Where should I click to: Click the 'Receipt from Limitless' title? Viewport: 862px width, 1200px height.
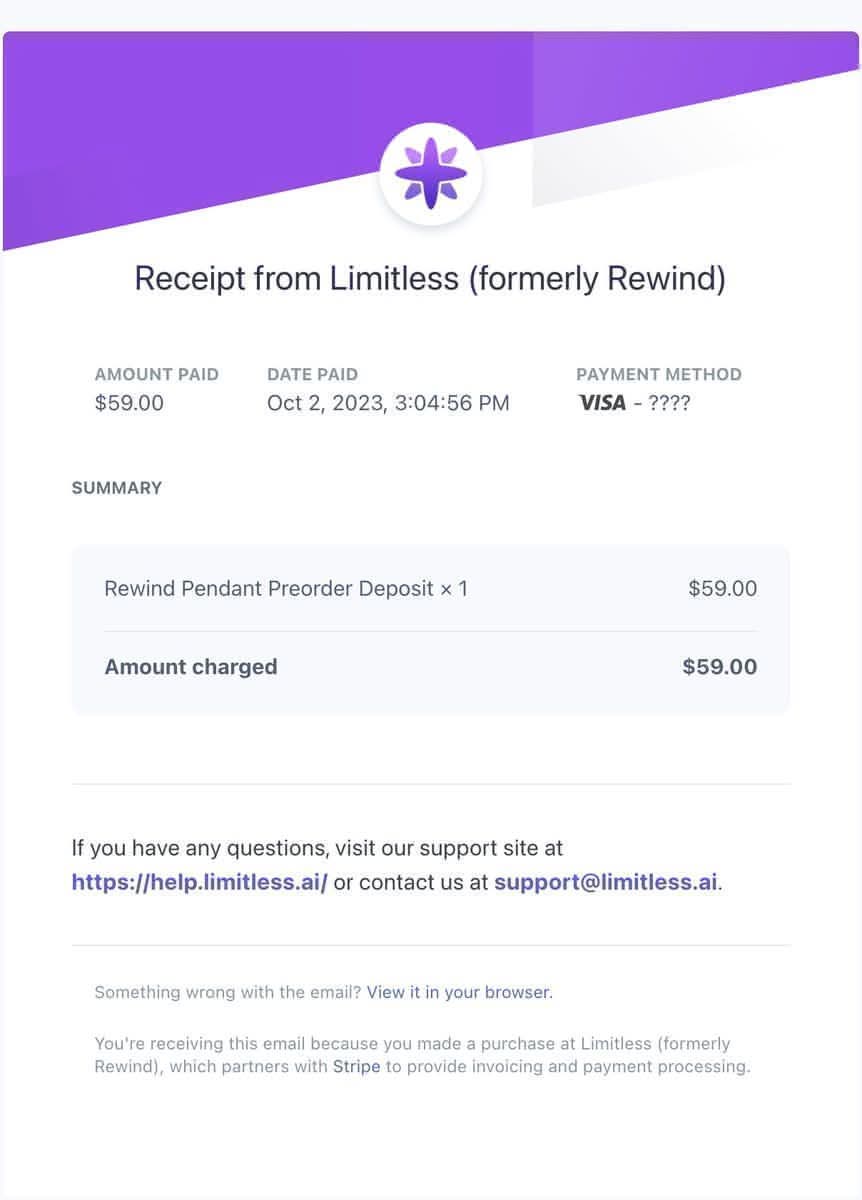[x=430, y=278]
